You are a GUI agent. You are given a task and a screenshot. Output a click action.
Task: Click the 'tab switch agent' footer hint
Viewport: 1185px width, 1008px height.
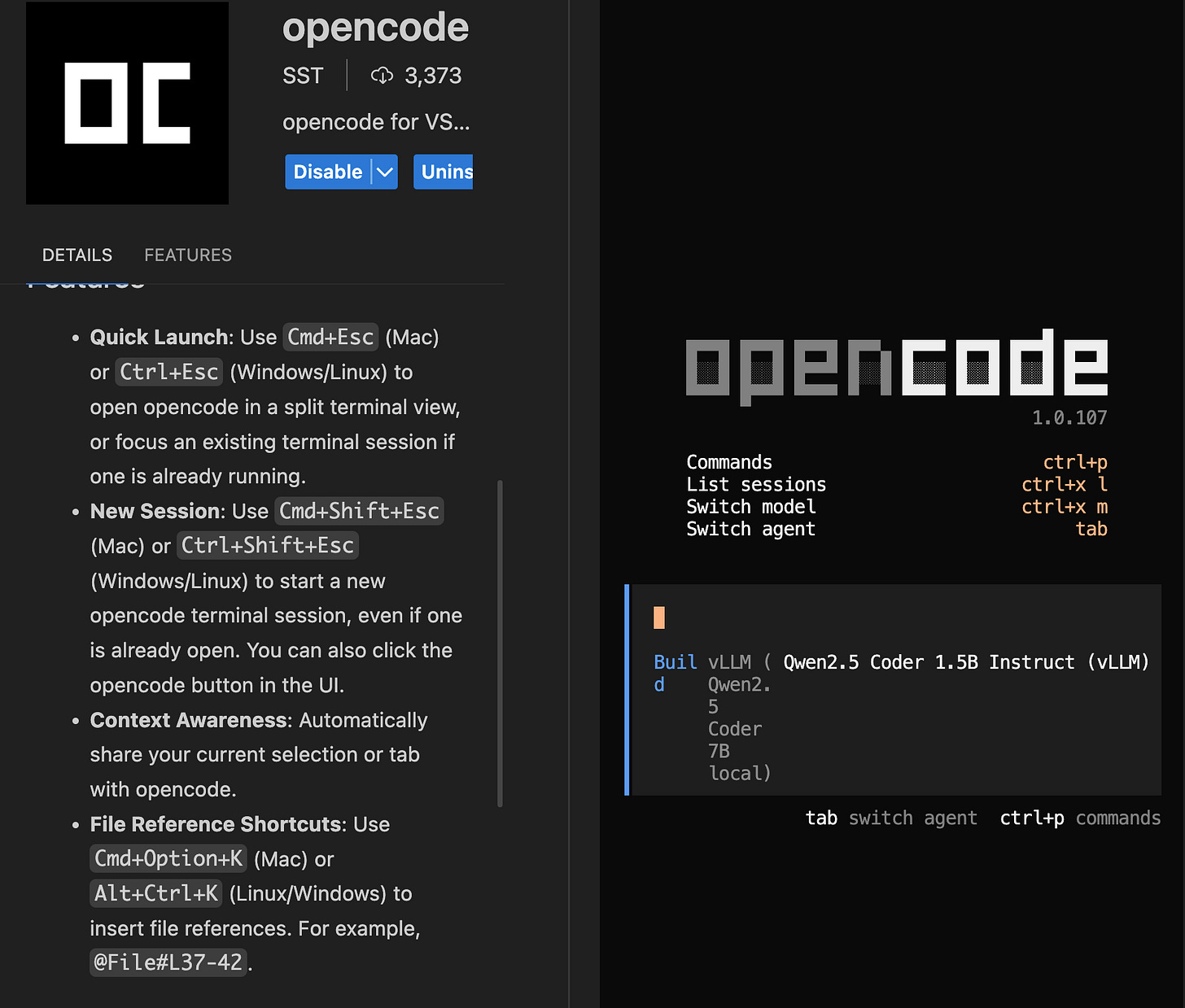tap(891, 818)
